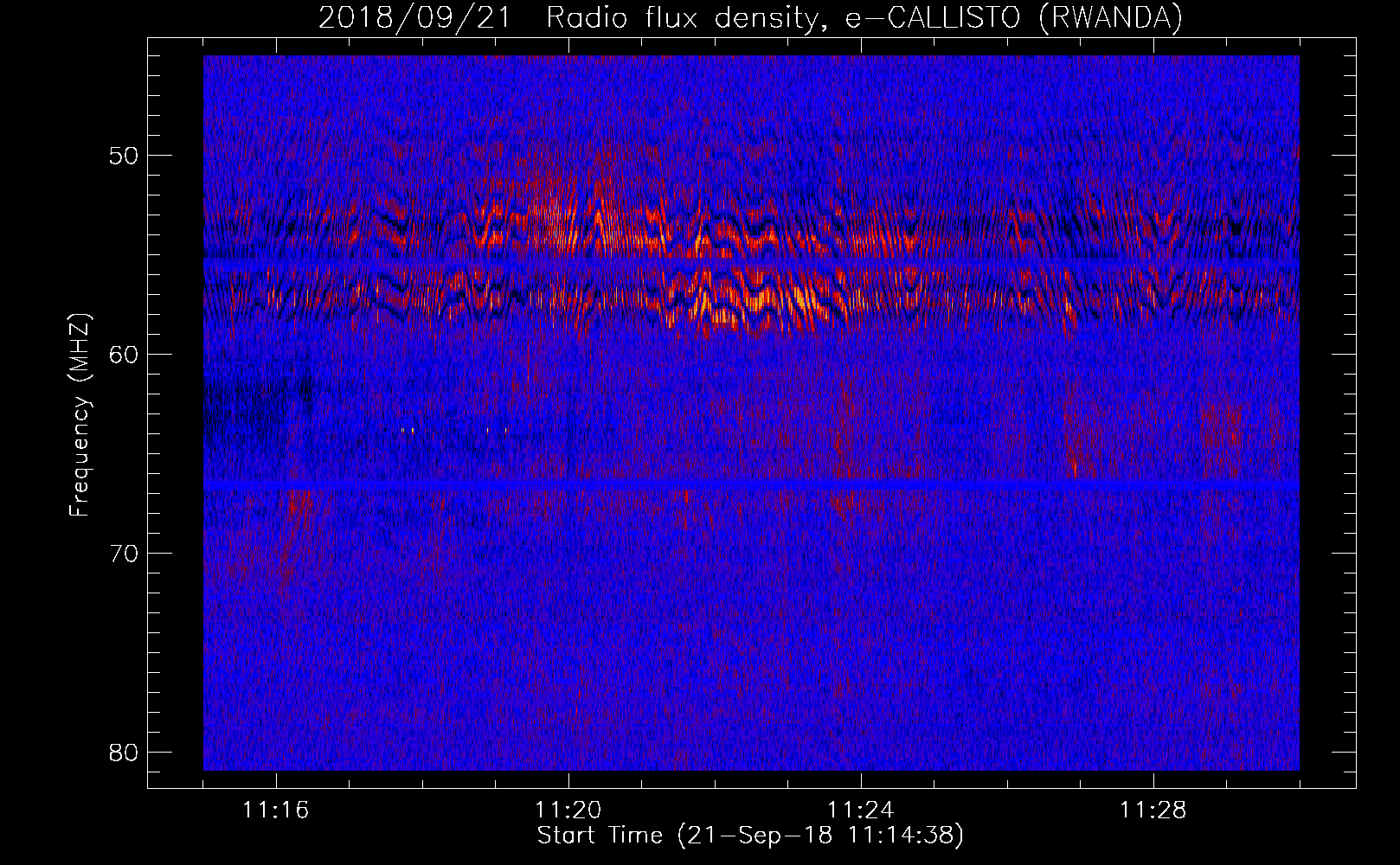Click the 60 frequency tick label
Viewport: 1400px width, 865px height.
(125, 355)
